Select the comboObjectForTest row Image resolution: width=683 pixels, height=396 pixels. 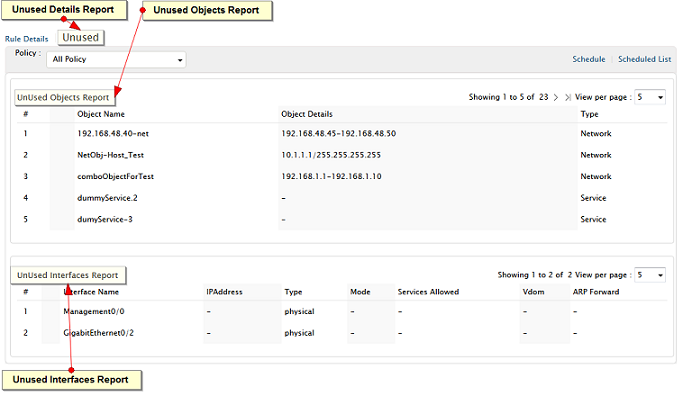tap(342, 176)
